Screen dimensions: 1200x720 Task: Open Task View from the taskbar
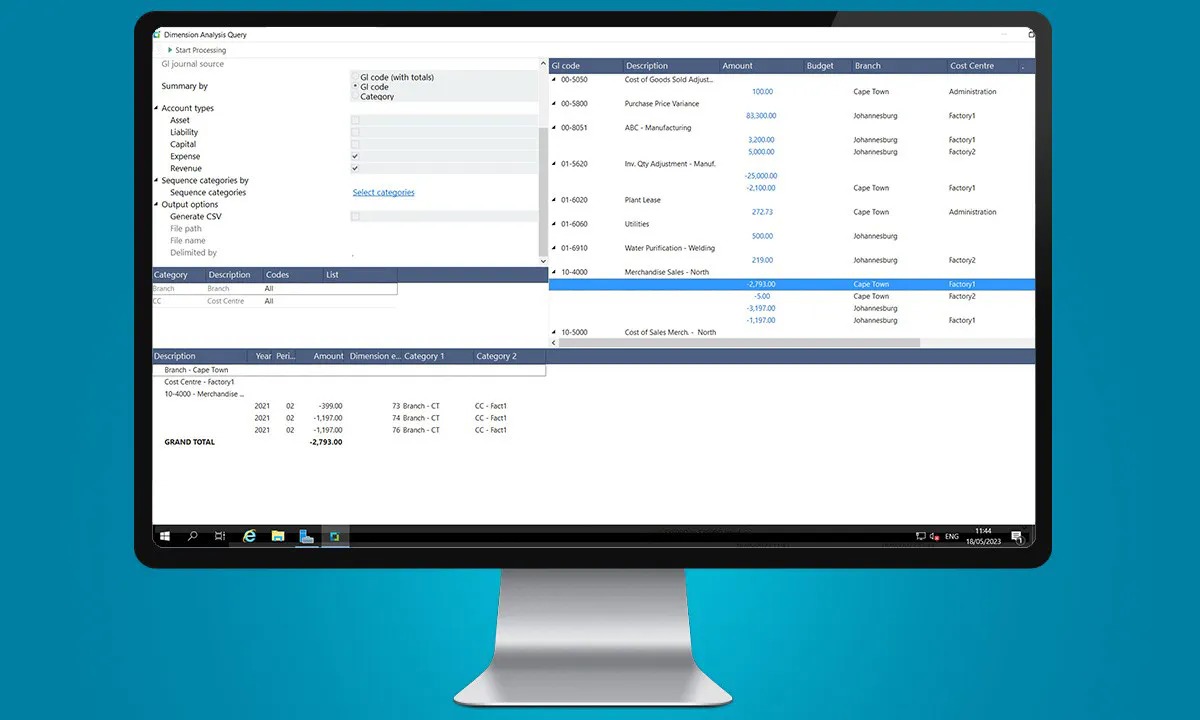coord(220,536)
